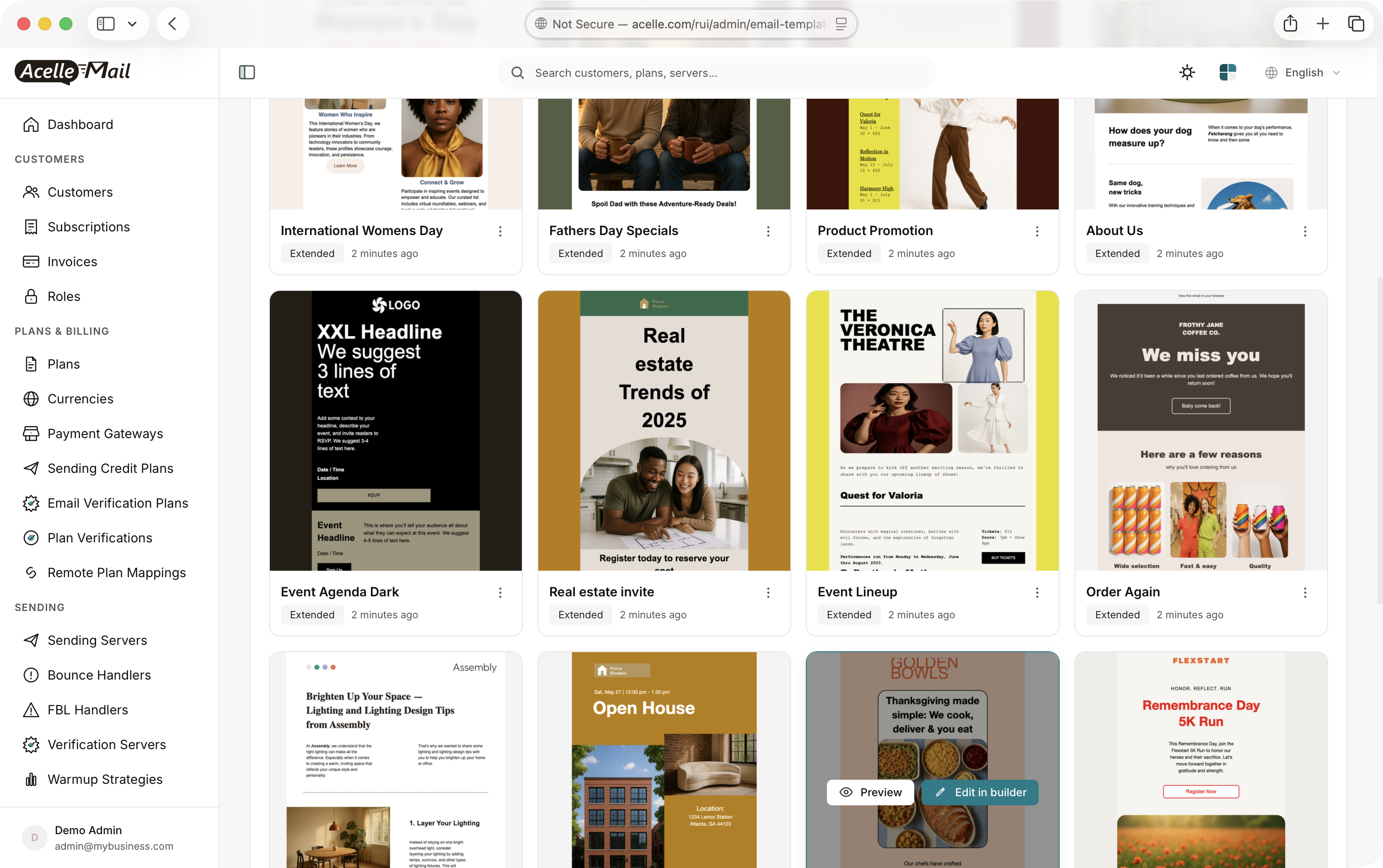Click the Remote Plan Mappings link icon

point(31,573)
